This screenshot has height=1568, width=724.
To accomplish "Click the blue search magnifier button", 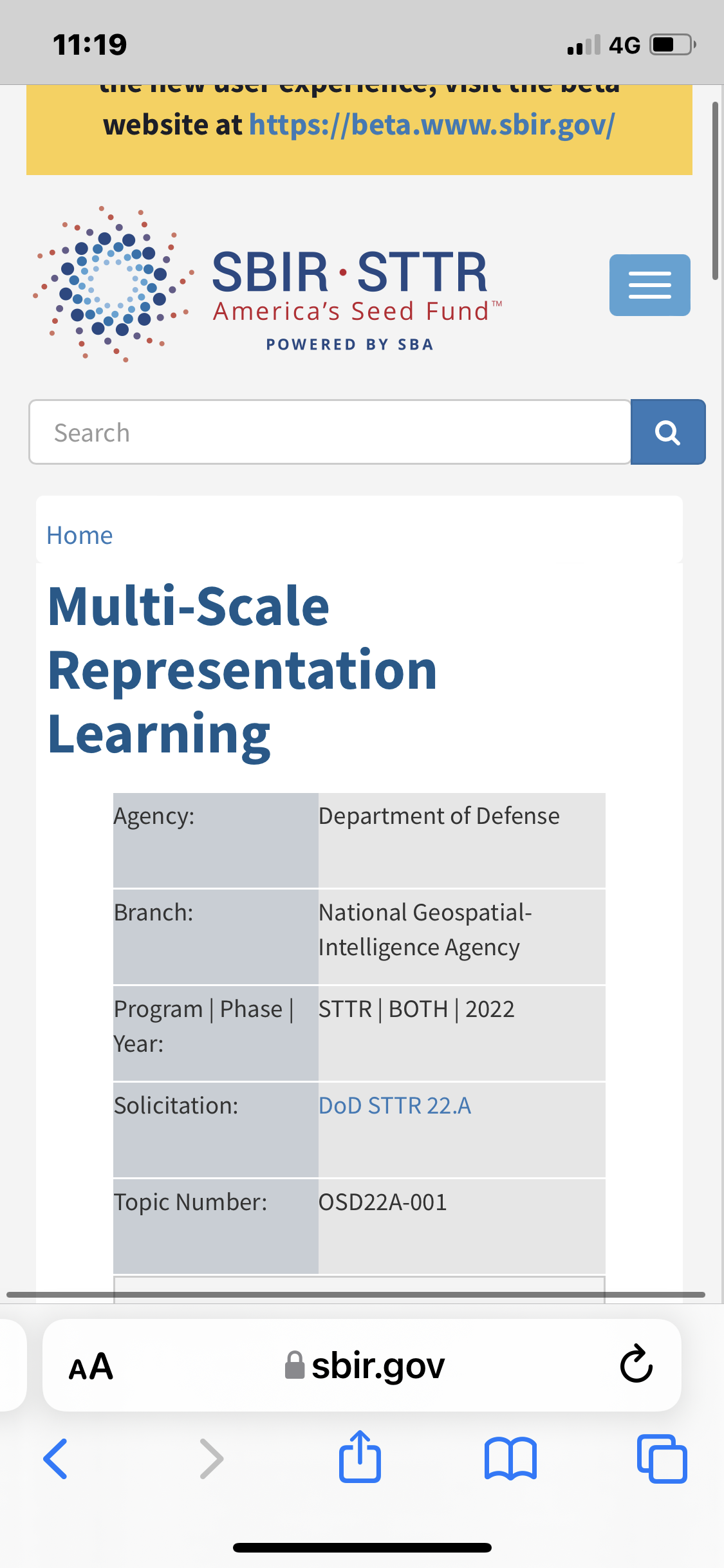I will 668,432.
